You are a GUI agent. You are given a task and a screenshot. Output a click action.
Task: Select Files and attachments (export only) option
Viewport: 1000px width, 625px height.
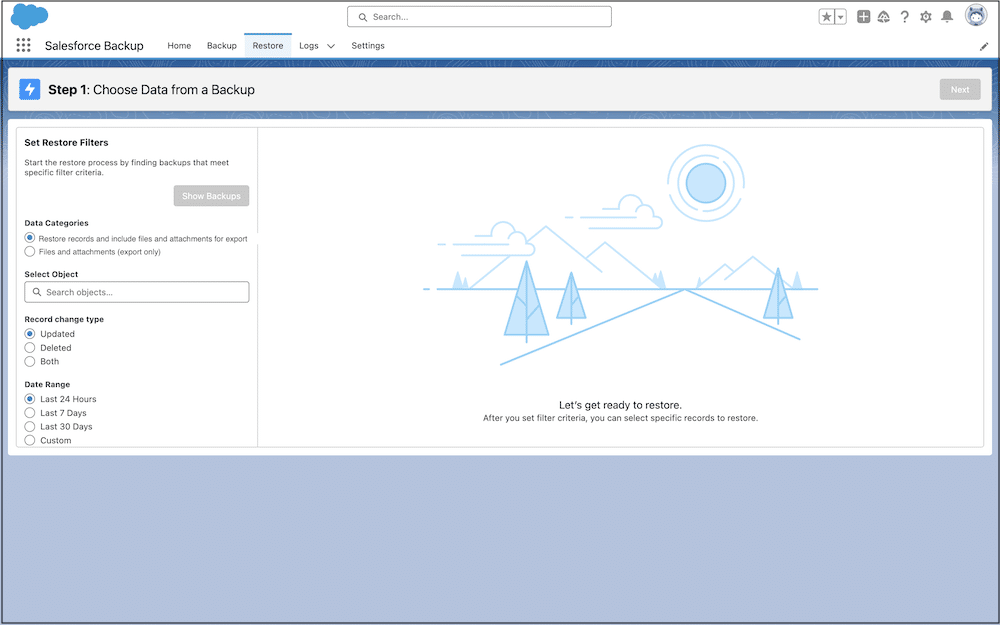coord(29,252)
